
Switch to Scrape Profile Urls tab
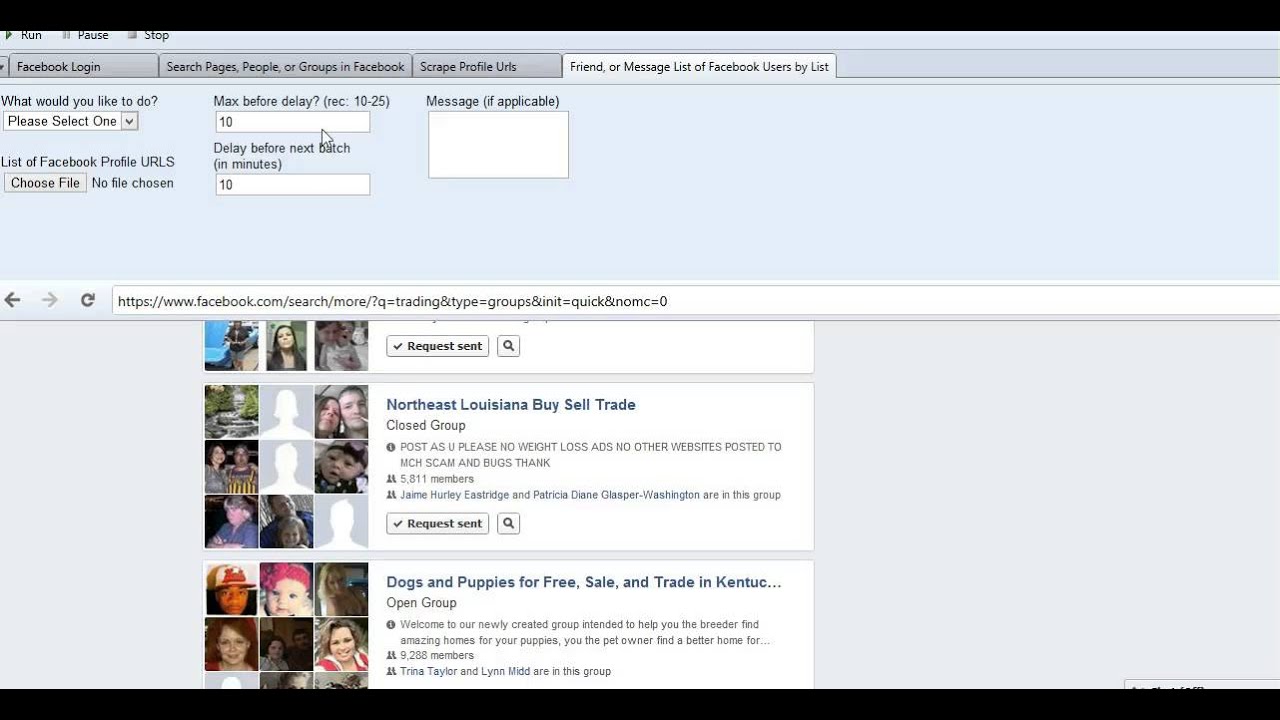point(487,66)
